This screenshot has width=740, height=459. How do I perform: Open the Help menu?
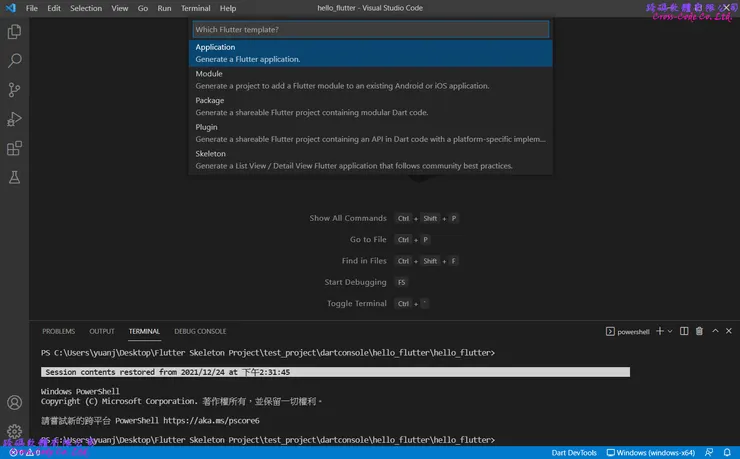[x=227, y=8]
